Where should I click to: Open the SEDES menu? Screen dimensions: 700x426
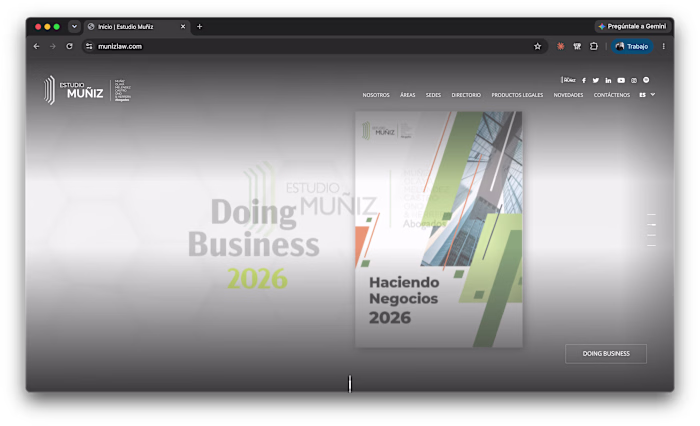[x=433, y=95]
